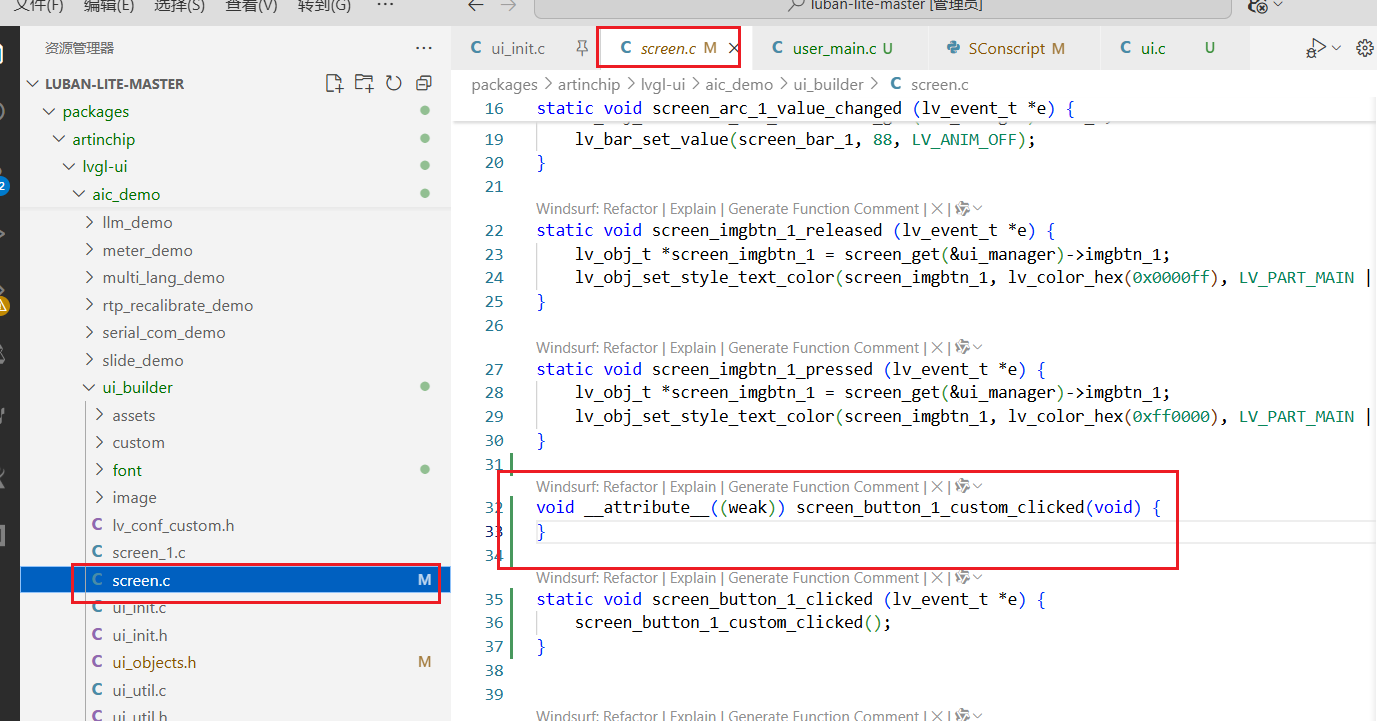This screenshot has width=1377, height=721.
Task: Collapse all folders in explorer
Action: (x=424, y=83)
